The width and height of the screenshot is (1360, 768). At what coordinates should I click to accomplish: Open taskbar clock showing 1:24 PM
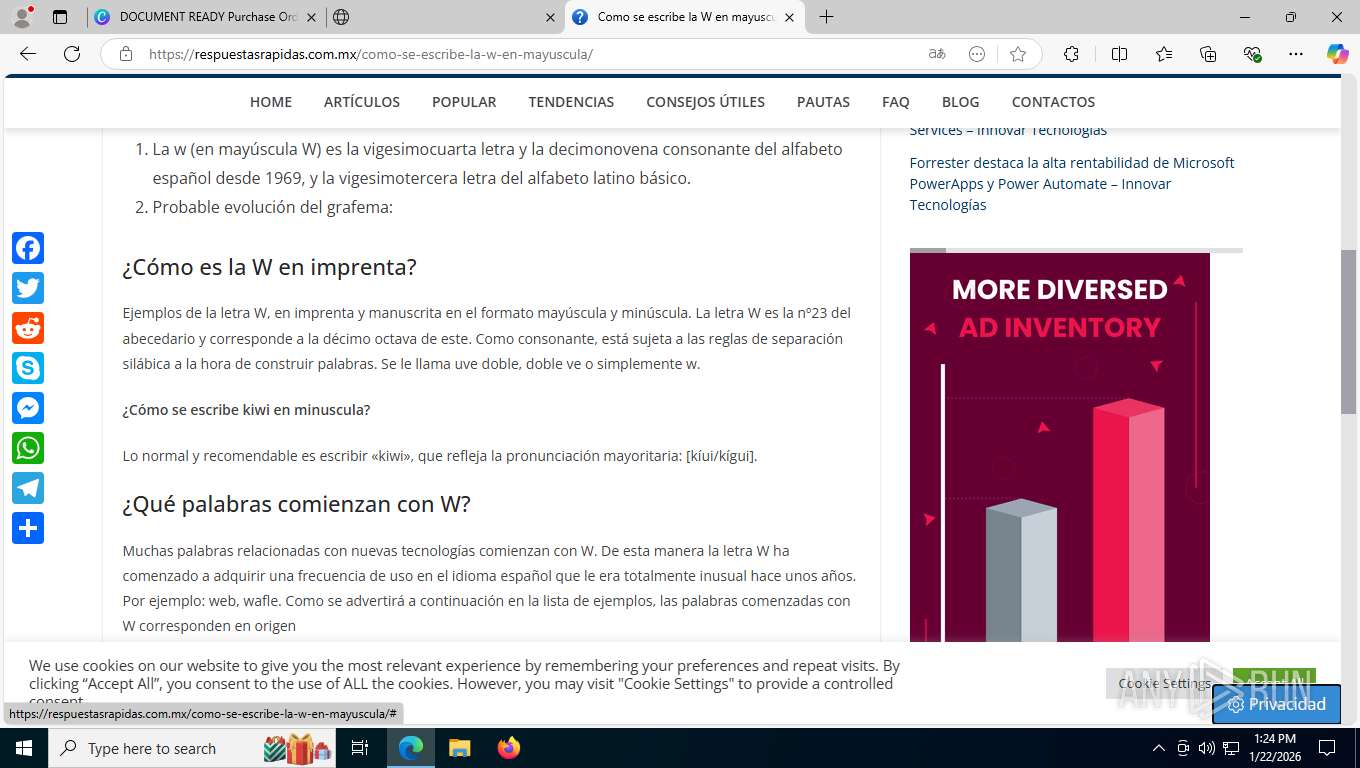[1274, 748]
